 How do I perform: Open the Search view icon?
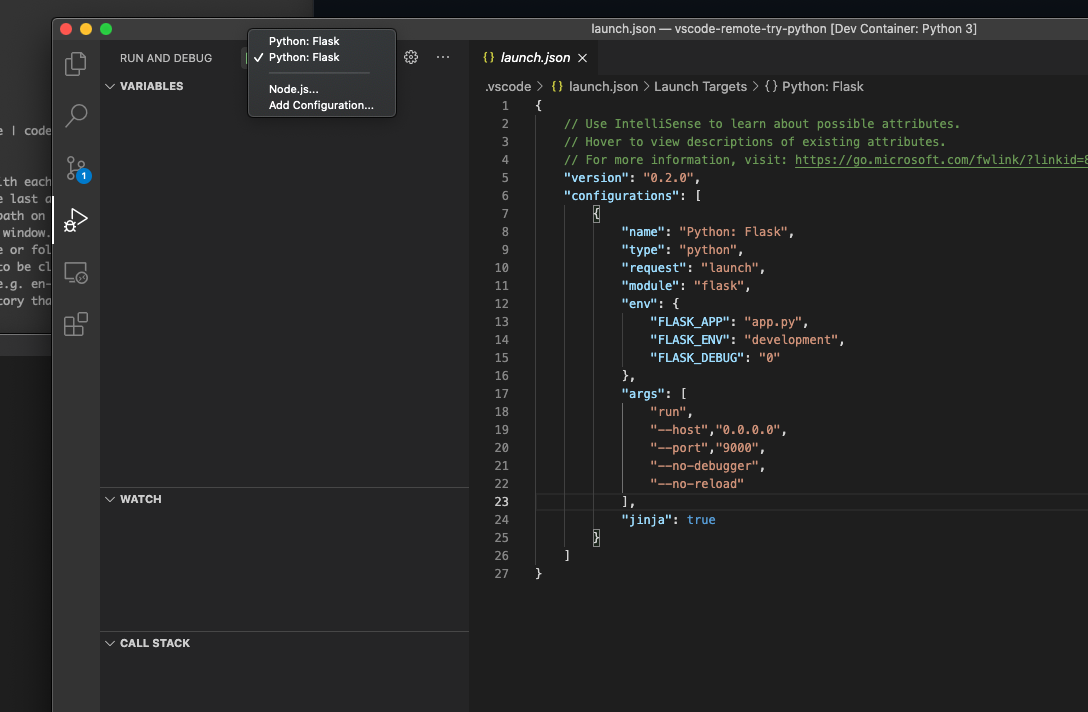pos(76,116)
